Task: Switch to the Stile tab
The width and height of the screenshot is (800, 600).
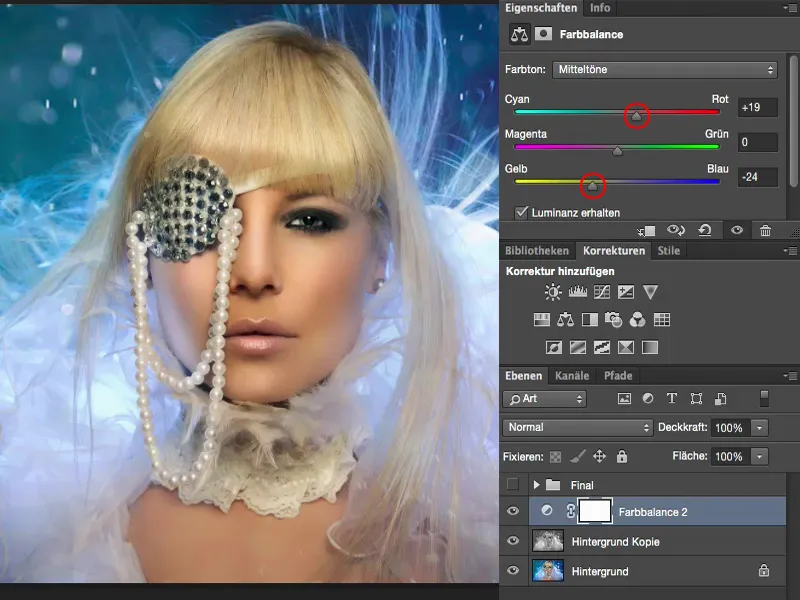Action: click(669, 251)
